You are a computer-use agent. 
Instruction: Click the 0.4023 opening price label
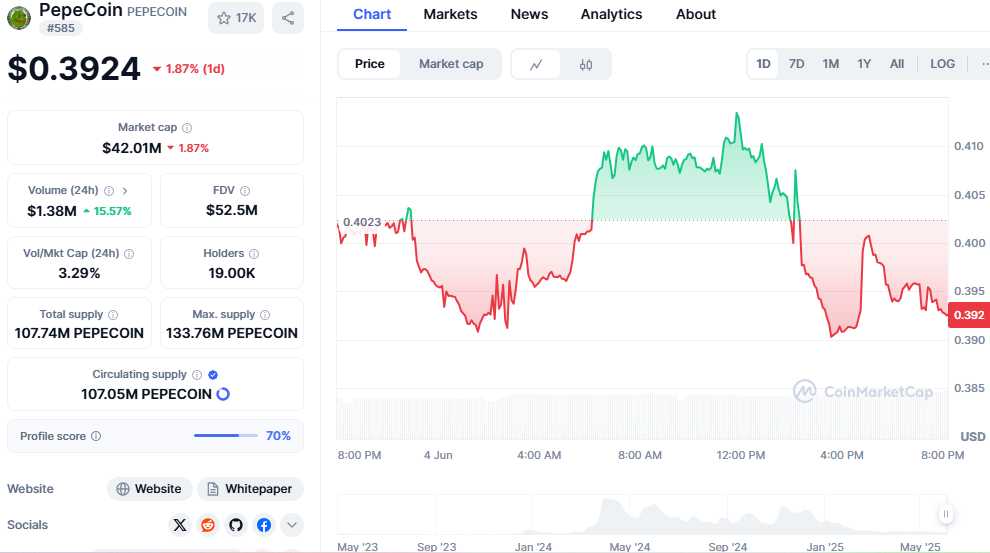coord(362,222)
